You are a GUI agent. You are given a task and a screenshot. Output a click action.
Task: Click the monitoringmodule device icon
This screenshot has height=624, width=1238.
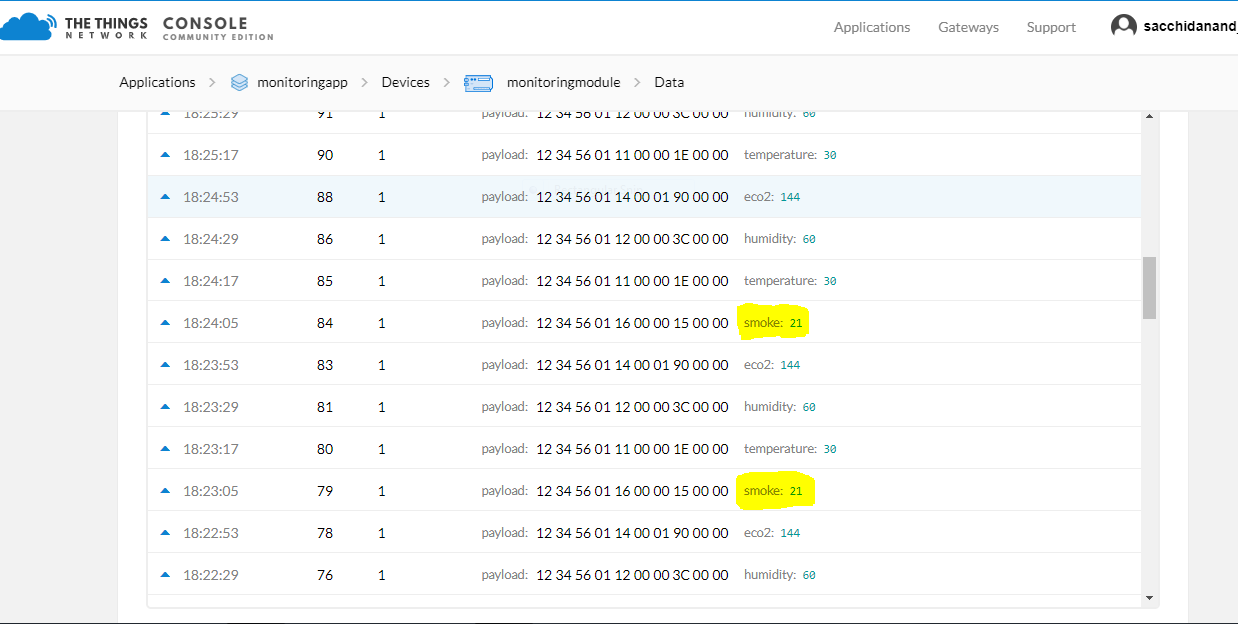click(479, 82)
